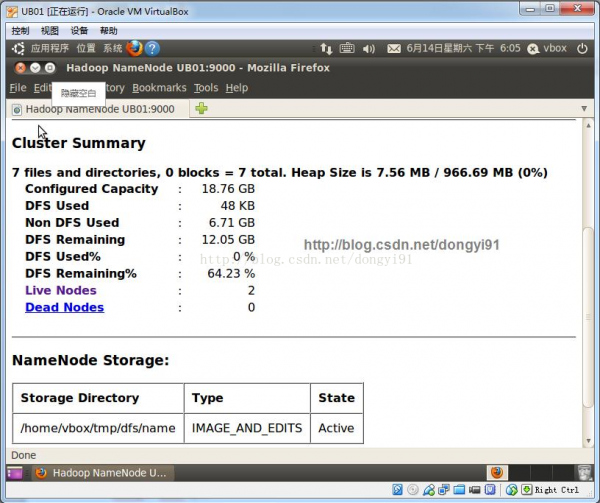Click VirtualBox USB devices status icon
Viewport: 600px width, 503px height.
429,490
